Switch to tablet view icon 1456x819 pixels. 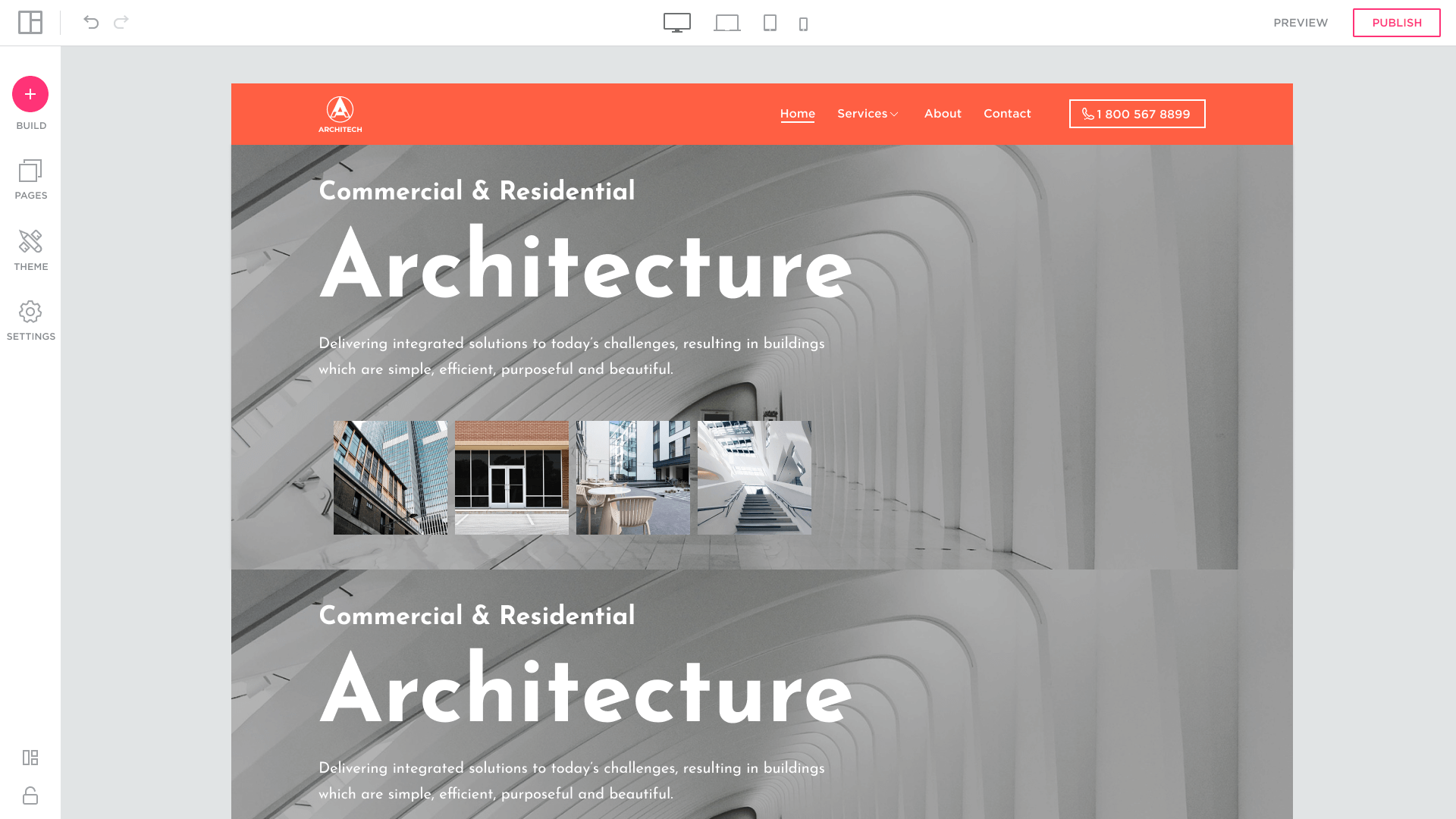(x=770, y=23)
